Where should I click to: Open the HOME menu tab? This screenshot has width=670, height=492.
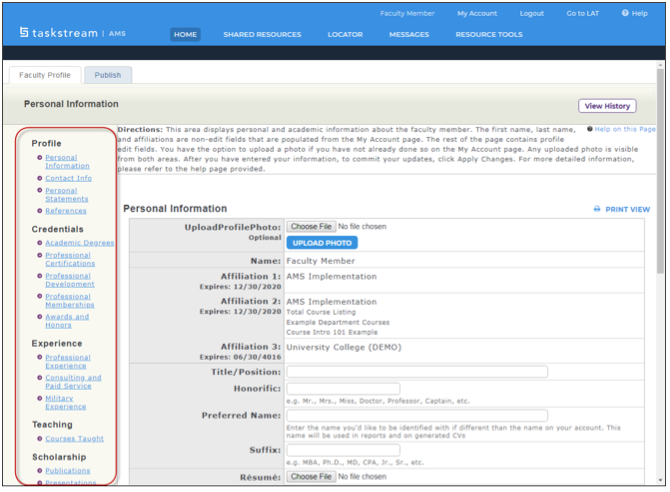185,35
